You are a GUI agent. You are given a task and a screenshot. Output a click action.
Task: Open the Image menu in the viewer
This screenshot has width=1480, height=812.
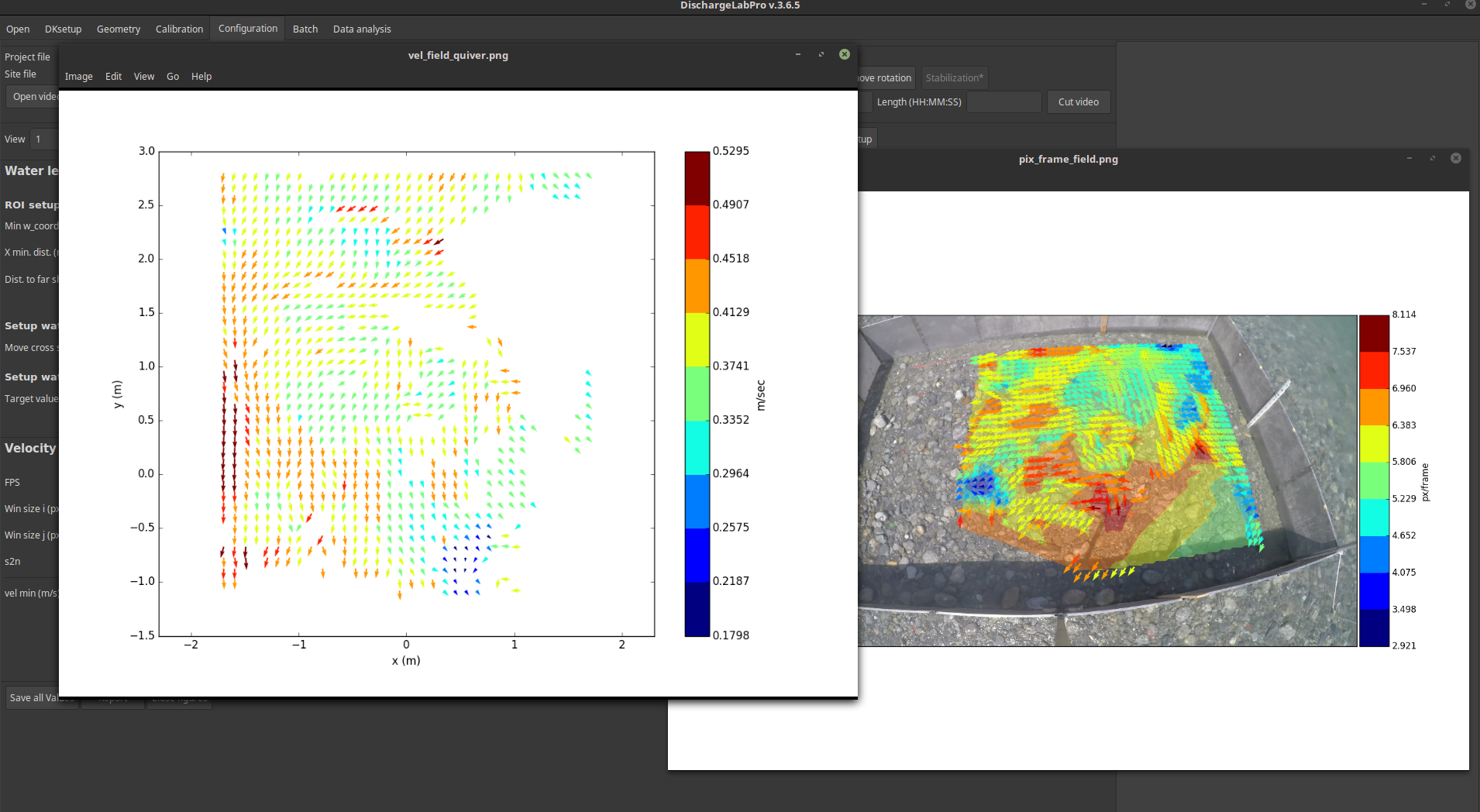[x=78, y=77]
